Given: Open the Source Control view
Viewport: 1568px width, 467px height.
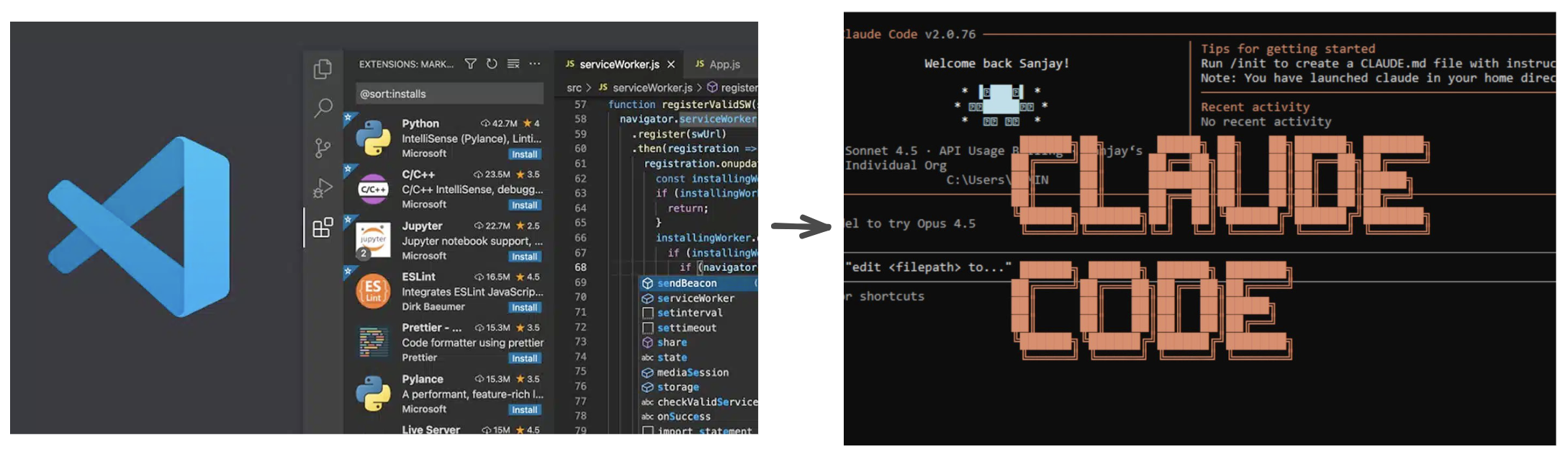Looking at the screenshot, I should pos(323,148).
